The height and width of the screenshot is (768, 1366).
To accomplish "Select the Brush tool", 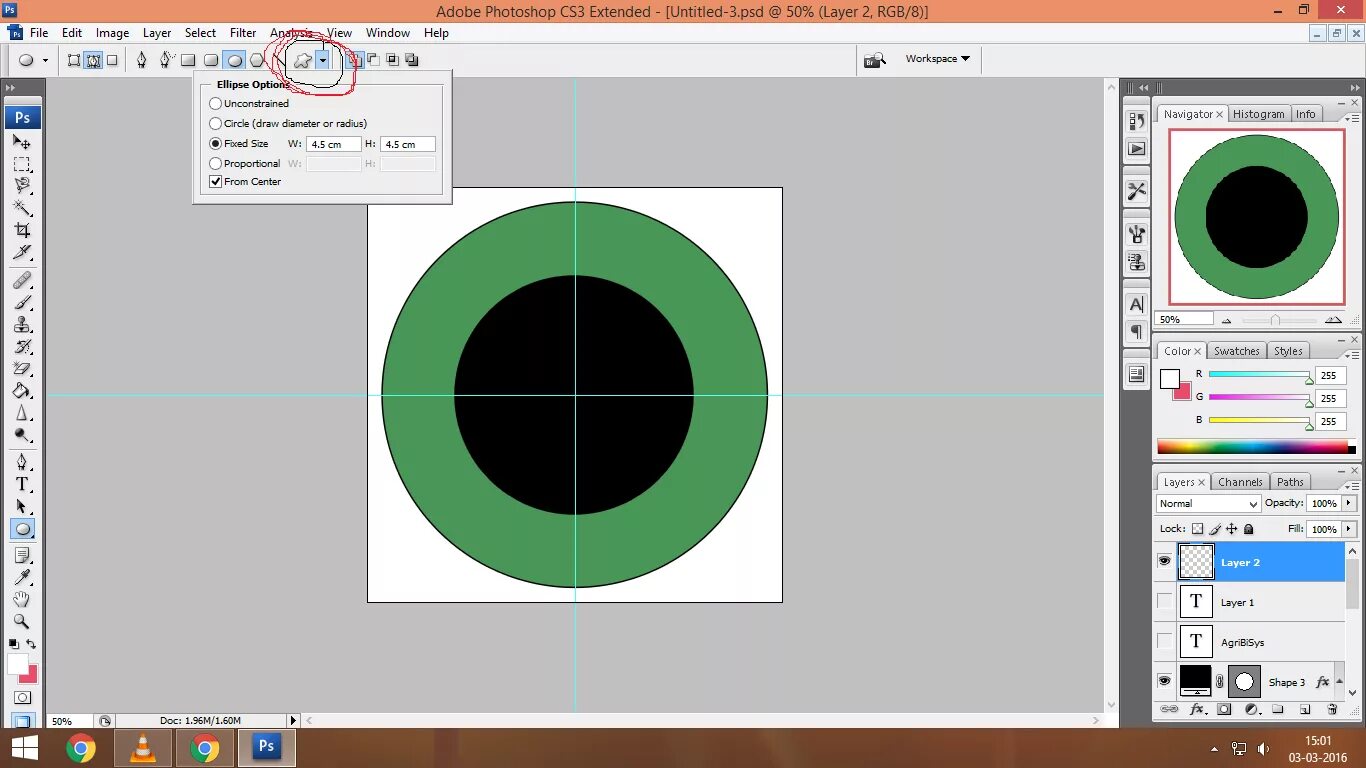I will [22, 302].
